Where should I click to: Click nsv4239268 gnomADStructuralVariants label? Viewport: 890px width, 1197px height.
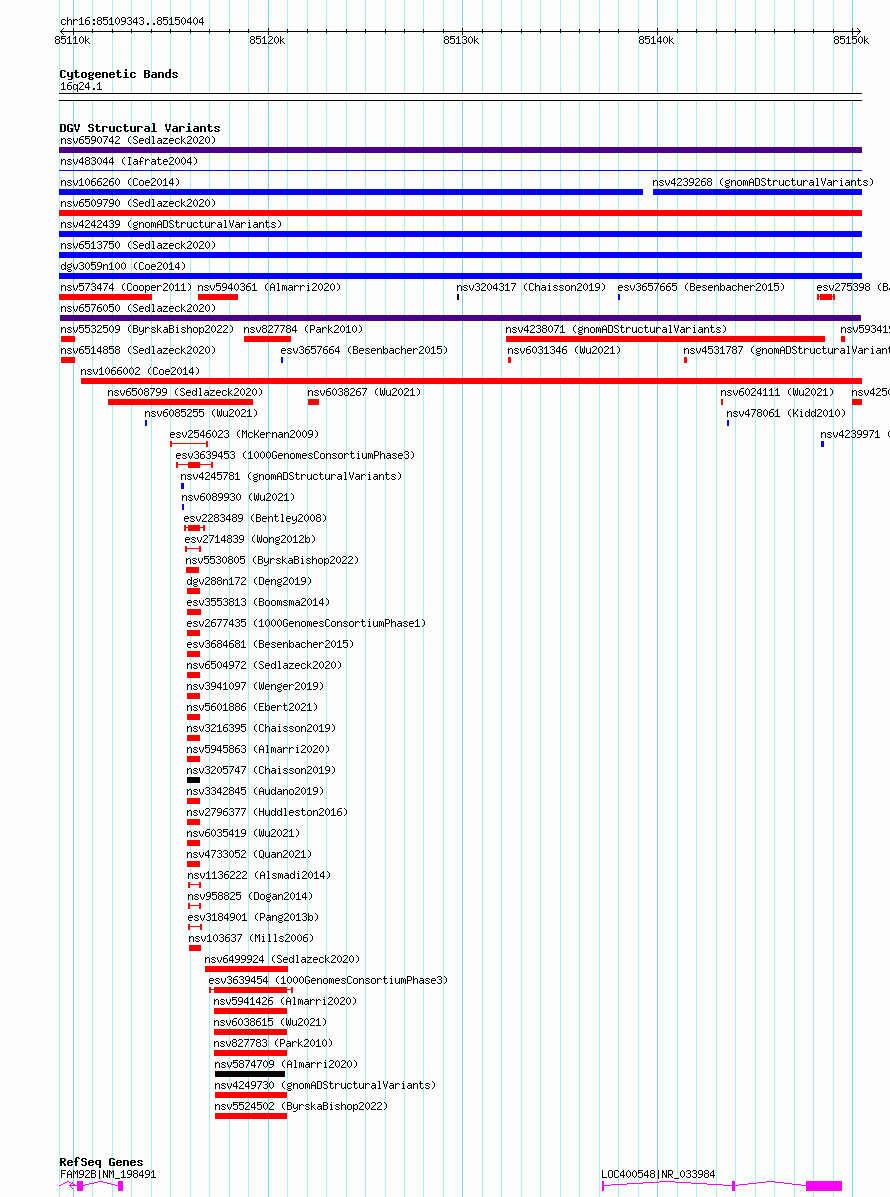[x=763, y=182]
